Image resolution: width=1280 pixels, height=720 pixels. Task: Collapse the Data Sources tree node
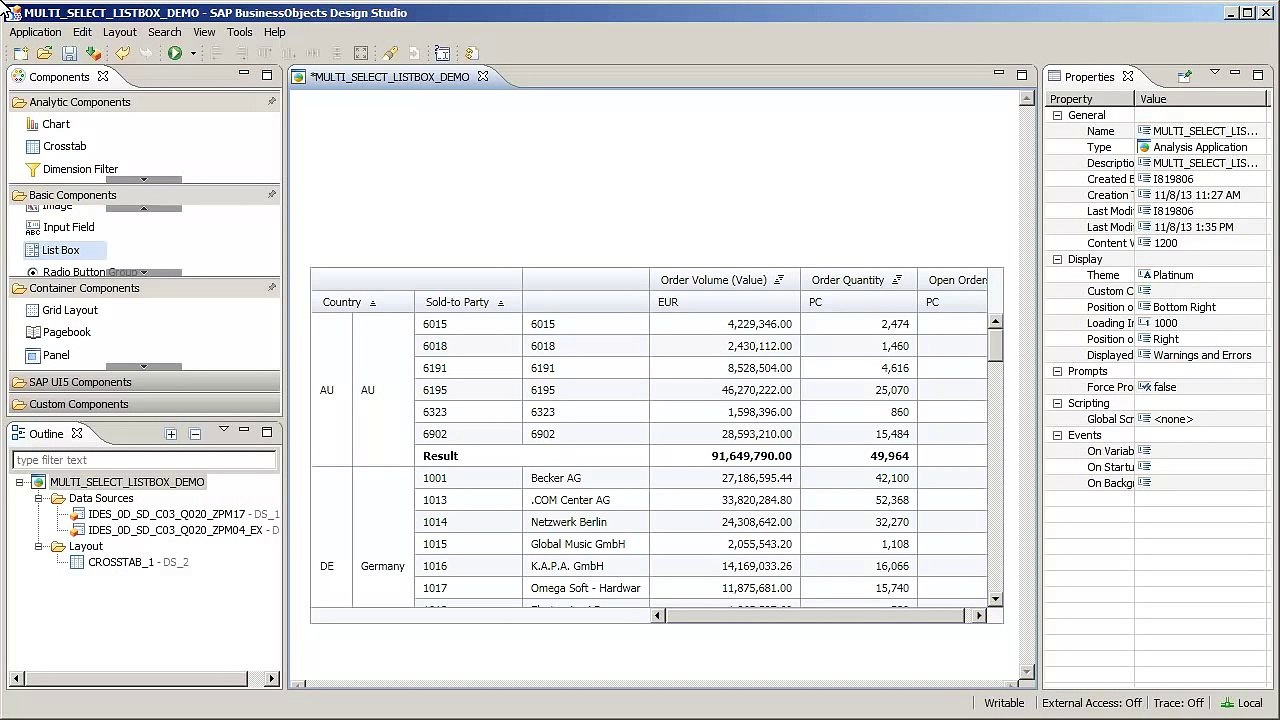pyautogui.click(x=39, y=498)
